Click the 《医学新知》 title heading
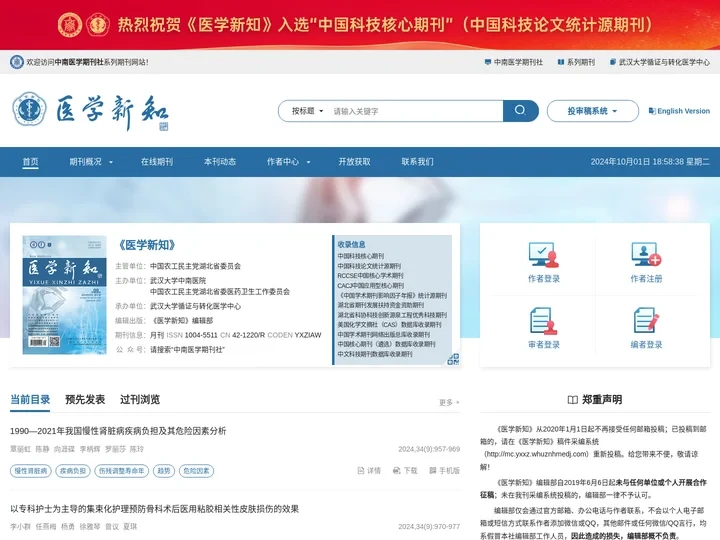The height and width of the screenshot is (540, 720). (x=146, y=245)
